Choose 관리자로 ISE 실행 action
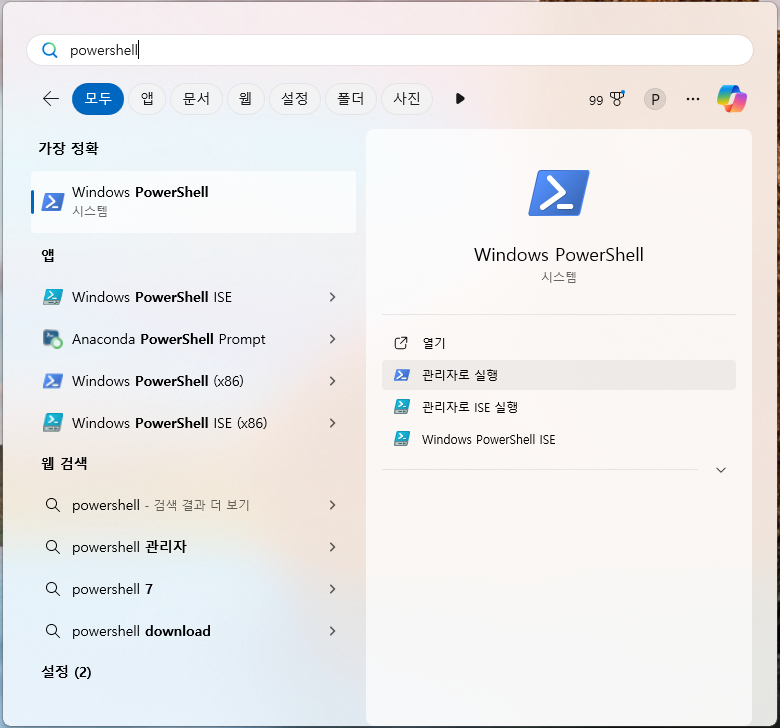 point(559,407)
